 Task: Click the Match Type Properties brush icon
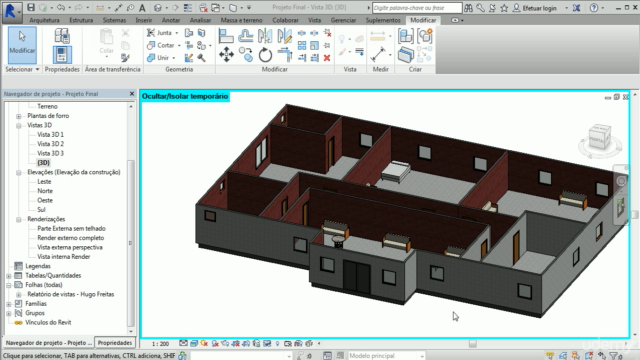point(125,58)
